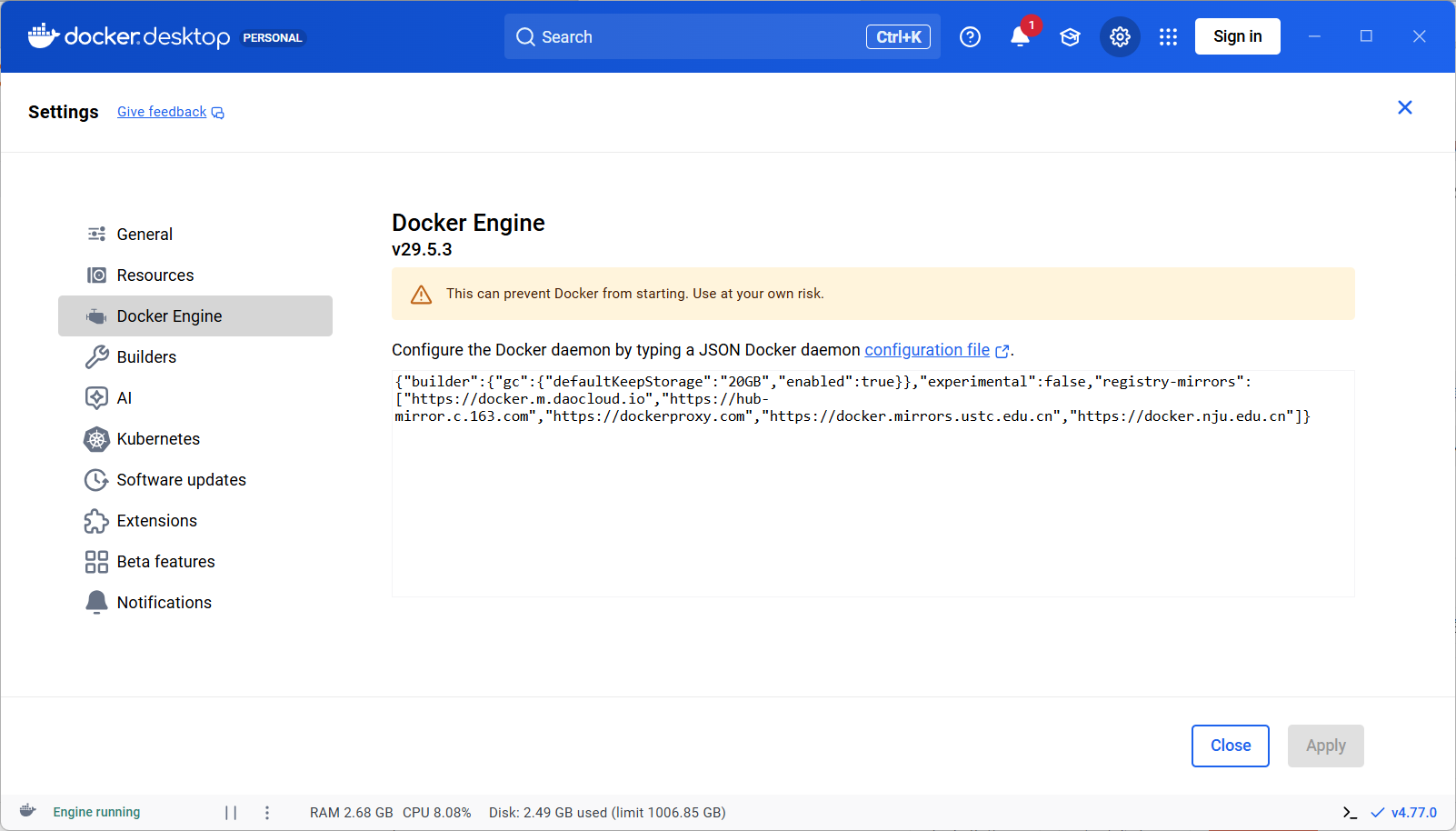Open the engine options three-dot menu
The height and width of the screenshot is (831, 1456).
point(266,812)
